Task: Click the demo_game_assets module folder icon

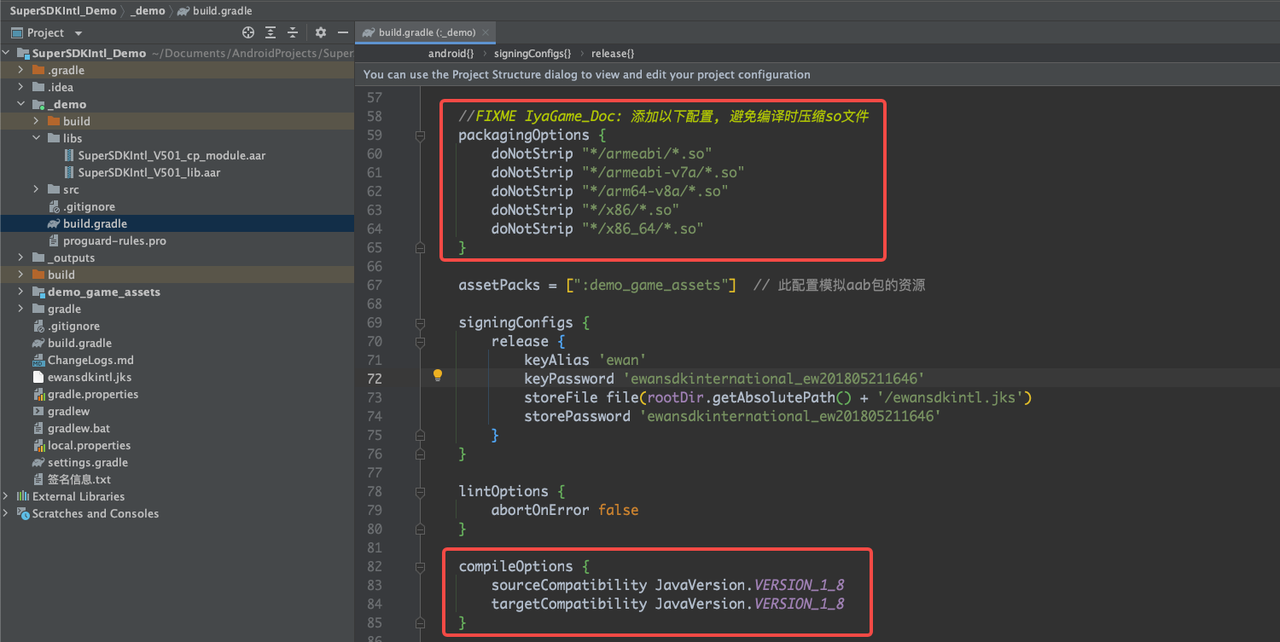Action: tap(38, 292)
